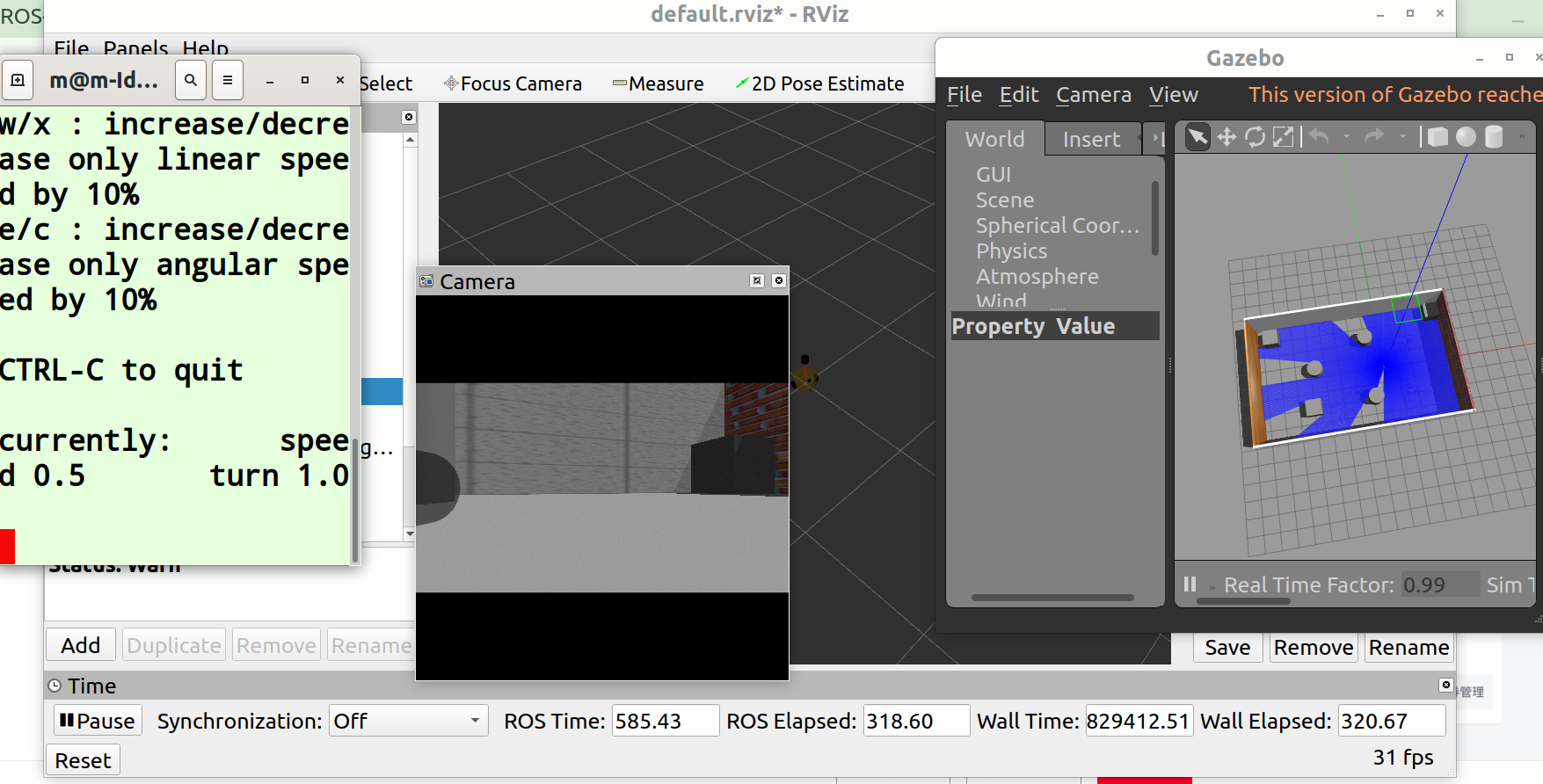
Task: Close the RViz Displays panel
Action: click(409, 117)
